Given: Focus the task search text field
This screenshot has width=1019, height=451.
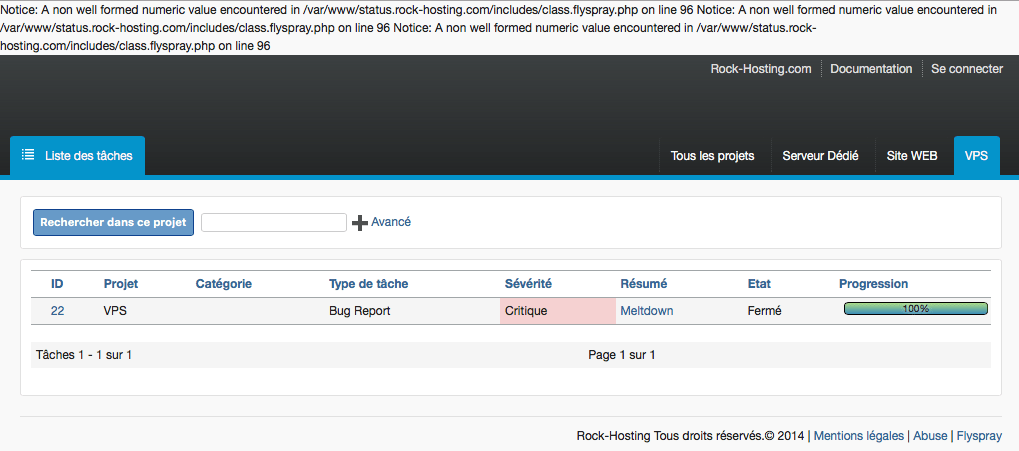Looking at the screenshot, I should click(273, 222).
